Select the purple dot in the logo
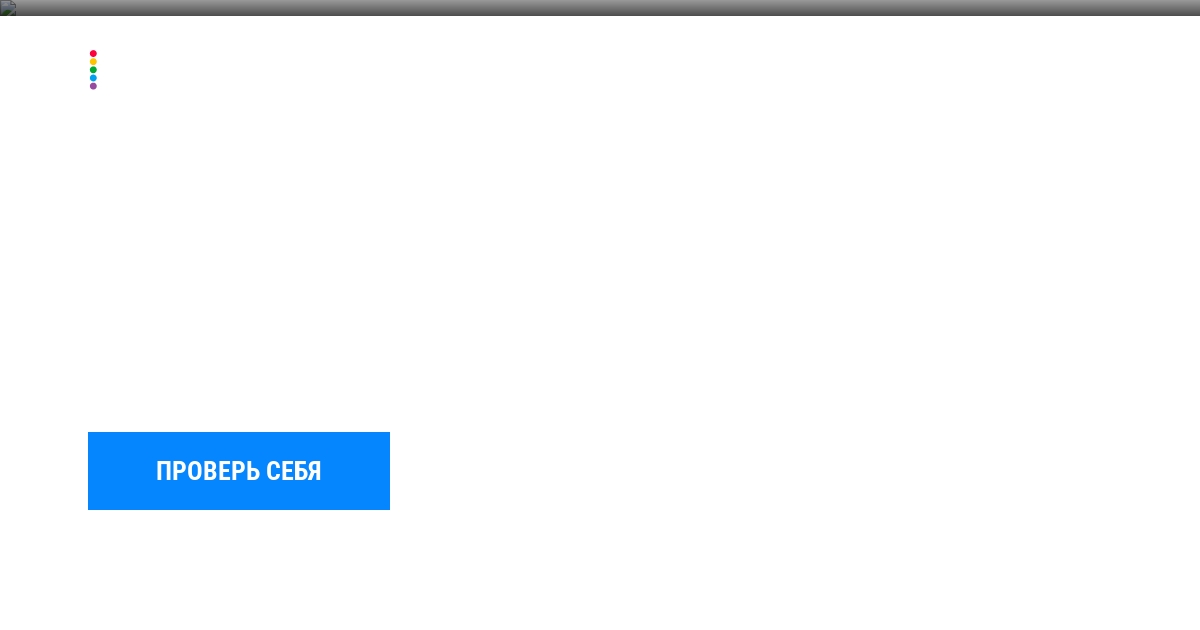The height and width of the screenshot is (630, 1200). point(93,86)
